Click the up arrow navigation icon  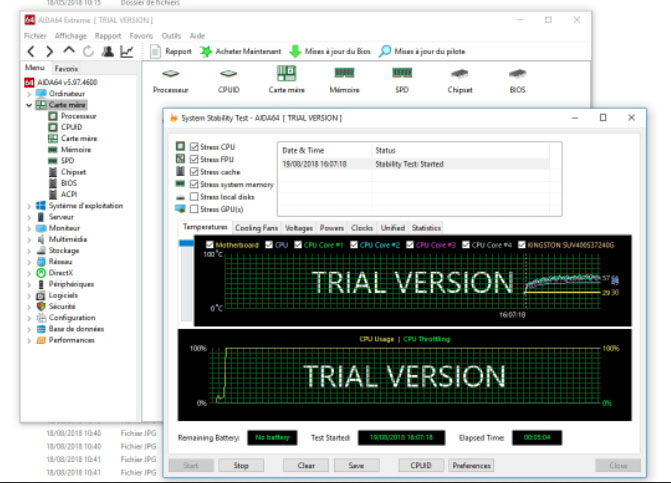click(69, 51)
